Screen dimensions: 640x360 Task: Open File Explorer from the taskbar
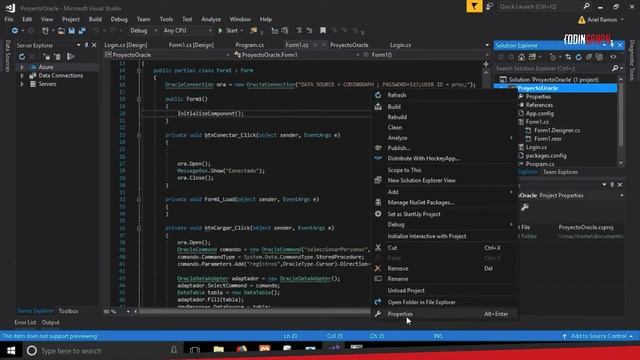tap(218, 350)
